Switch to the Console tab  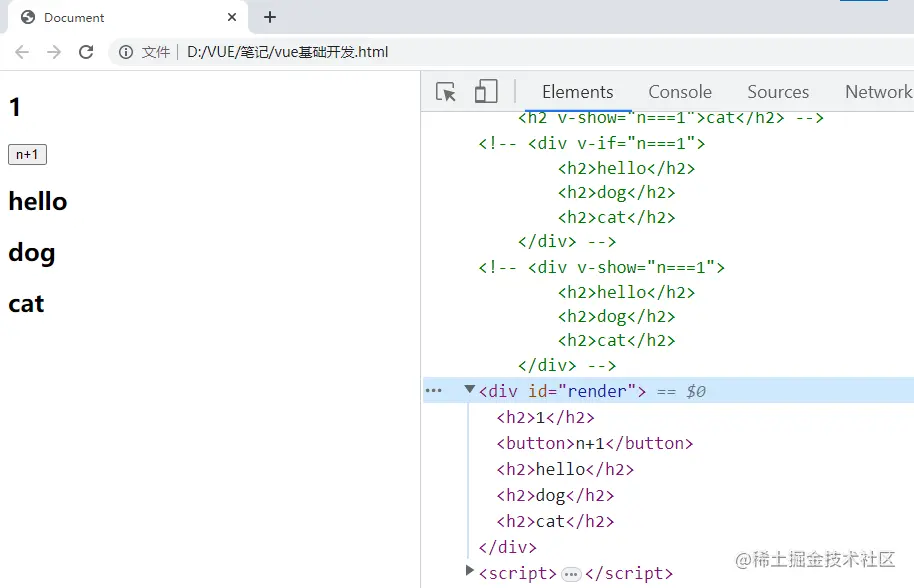tap(680, 92)
